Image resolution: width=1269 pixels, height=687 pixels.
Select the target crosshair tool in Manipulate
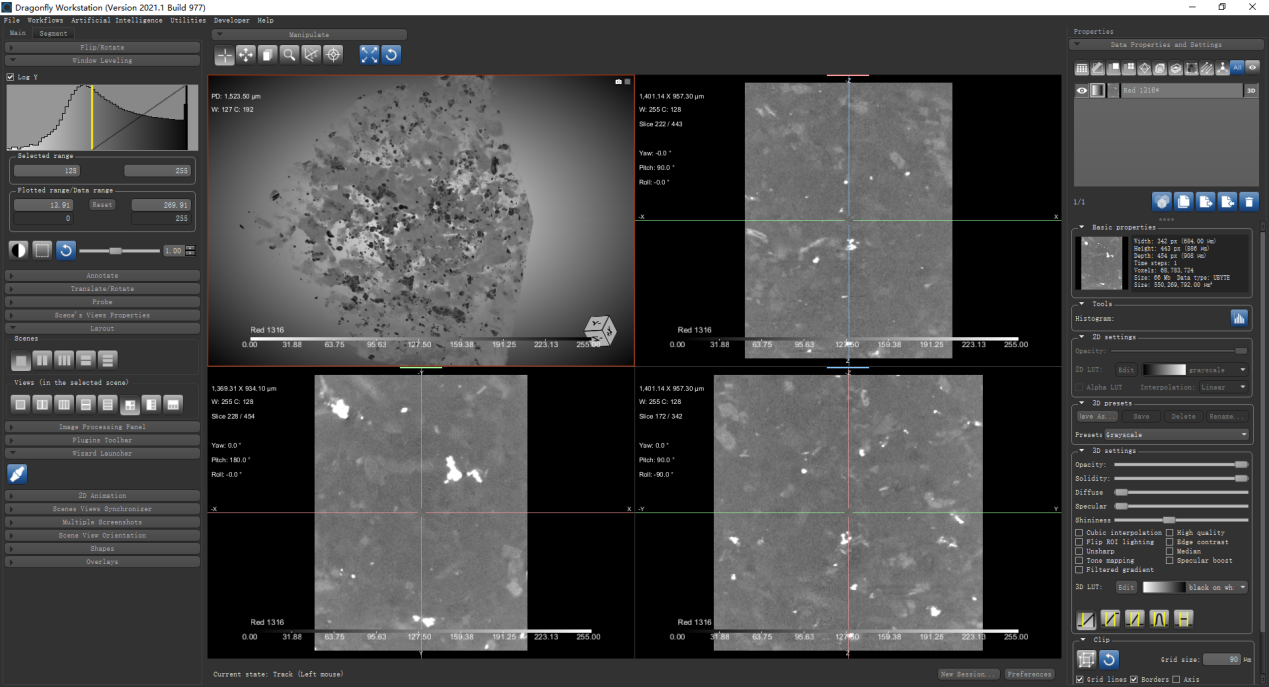(x=333, y=55)
